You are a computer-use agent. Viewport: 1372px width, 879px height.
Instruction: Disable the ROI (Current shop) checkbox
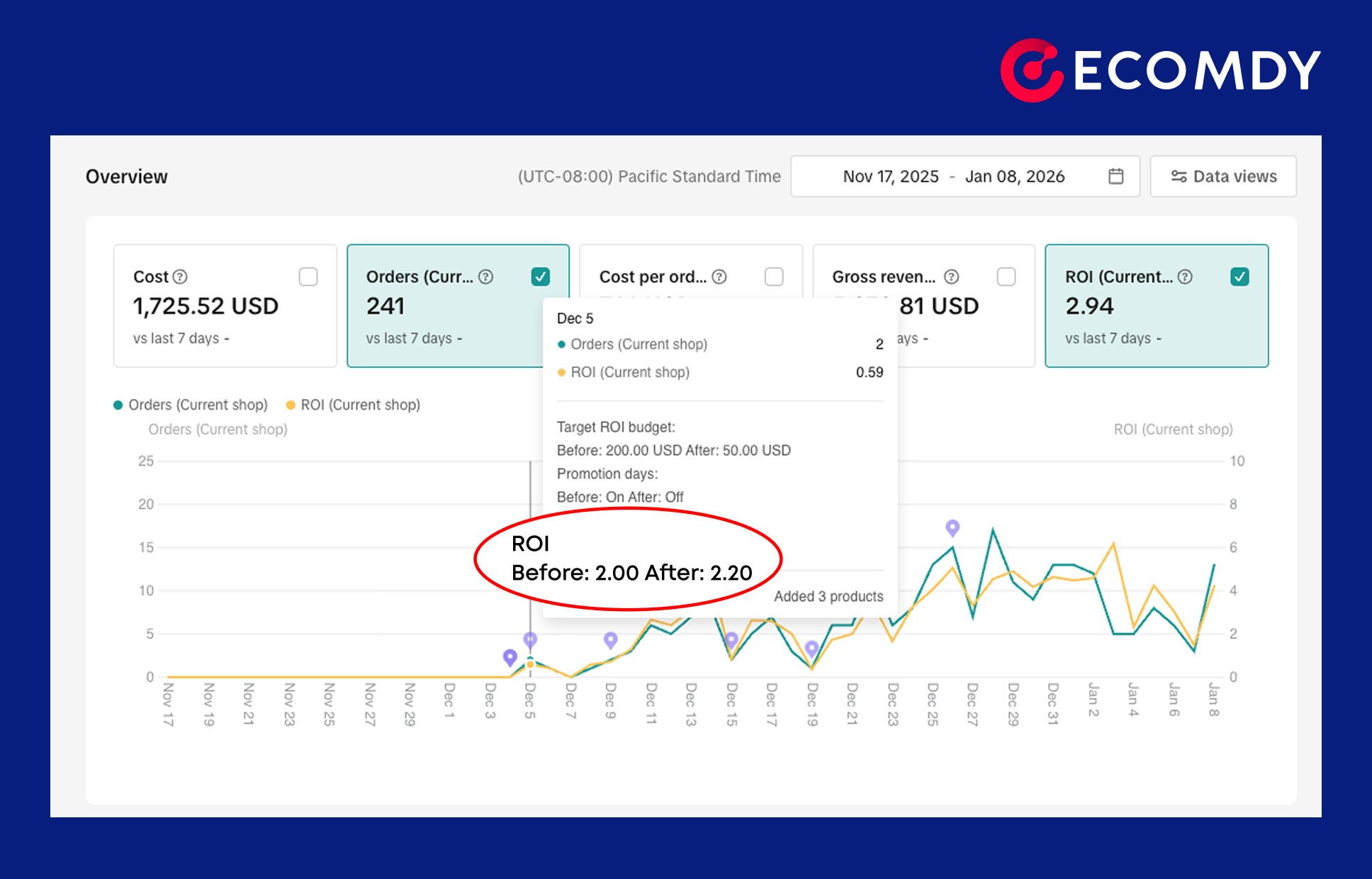click(x=1241, y=276)
